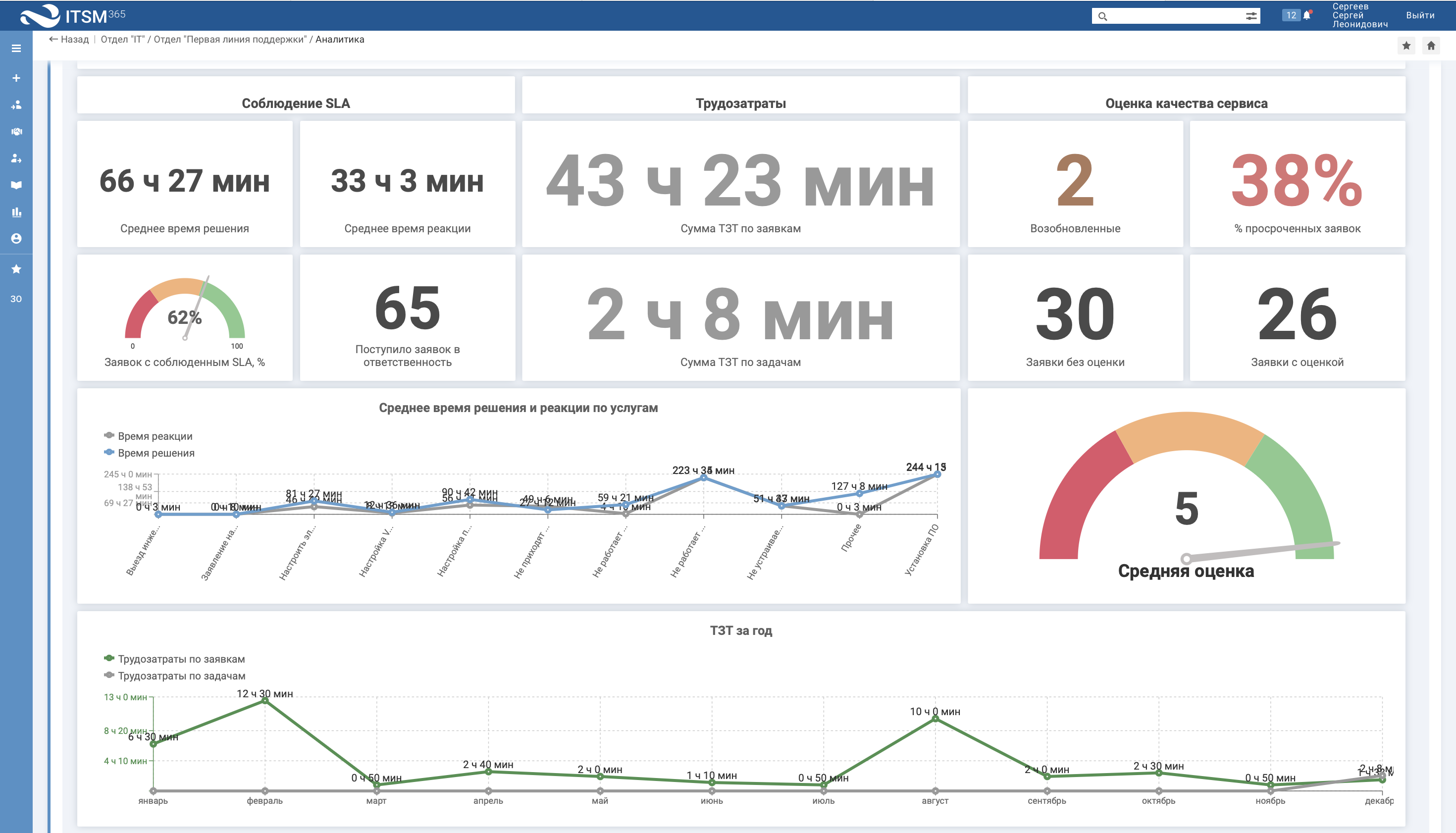Open the open-book knowledge base icon

click(x=16, y=185)
